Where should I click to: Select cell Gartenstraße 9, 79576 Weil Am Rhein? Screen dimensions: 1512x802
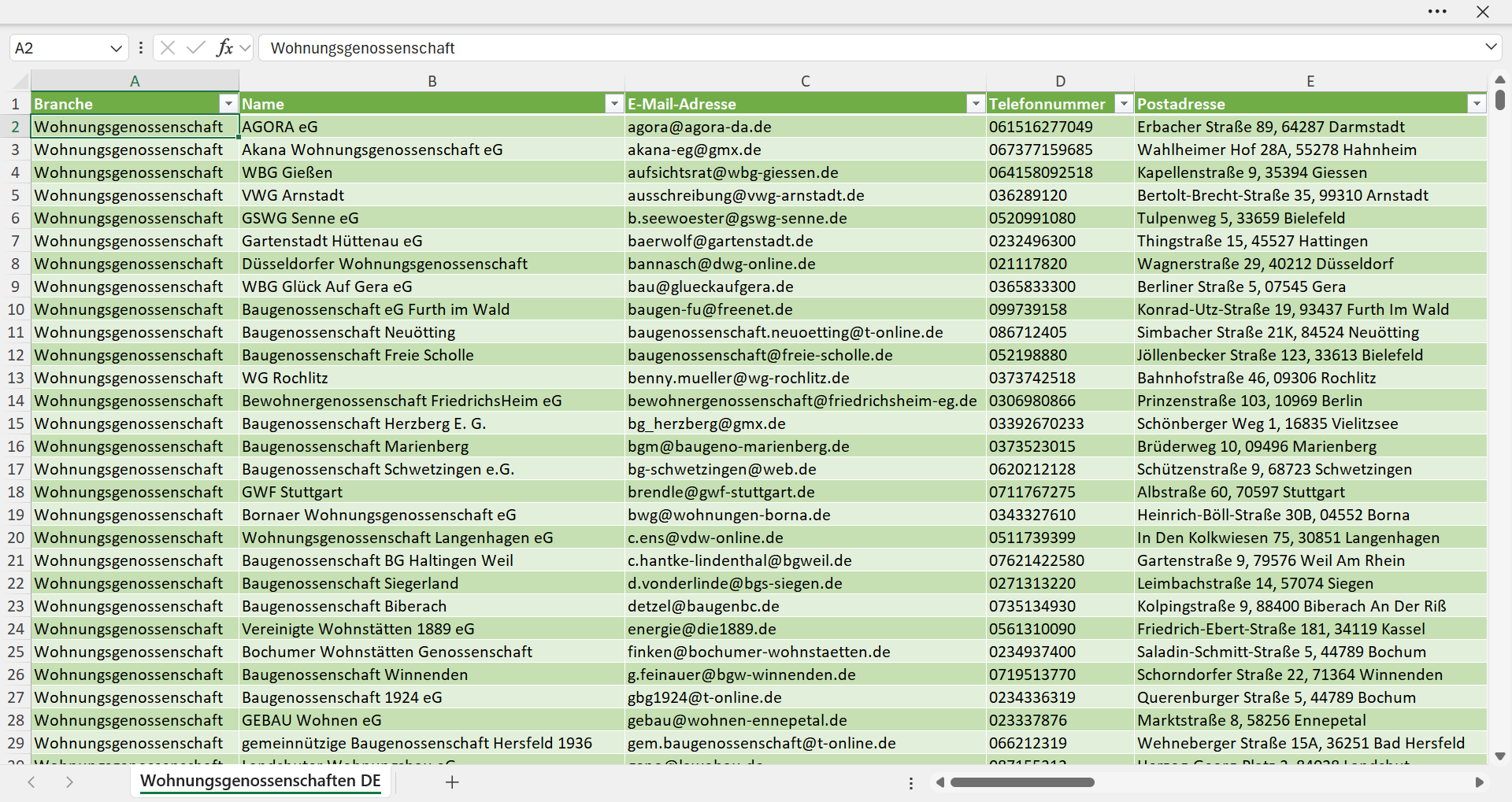pyautogui.click(x=1310, y=560)
